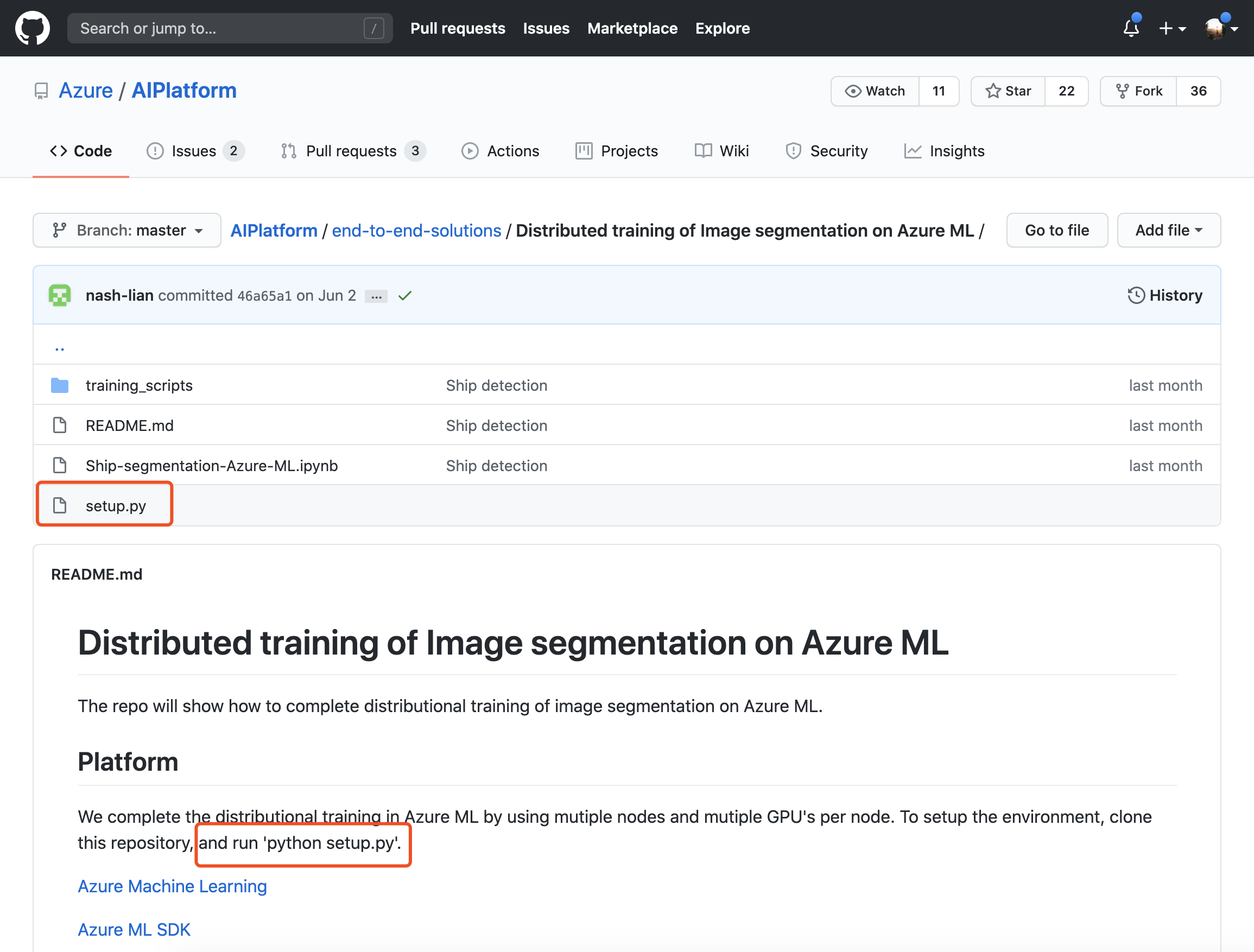The height and width of the screenshot is (952, 1254).
Task: Click the green commit status checkmark
Action: point(405,296)
